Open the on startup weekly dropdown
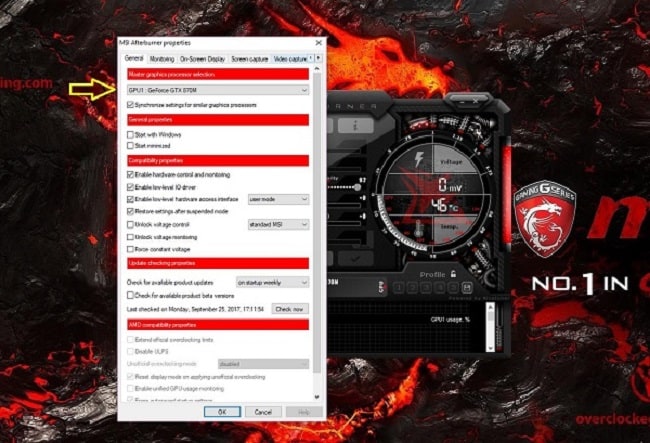 click(272, 282)
